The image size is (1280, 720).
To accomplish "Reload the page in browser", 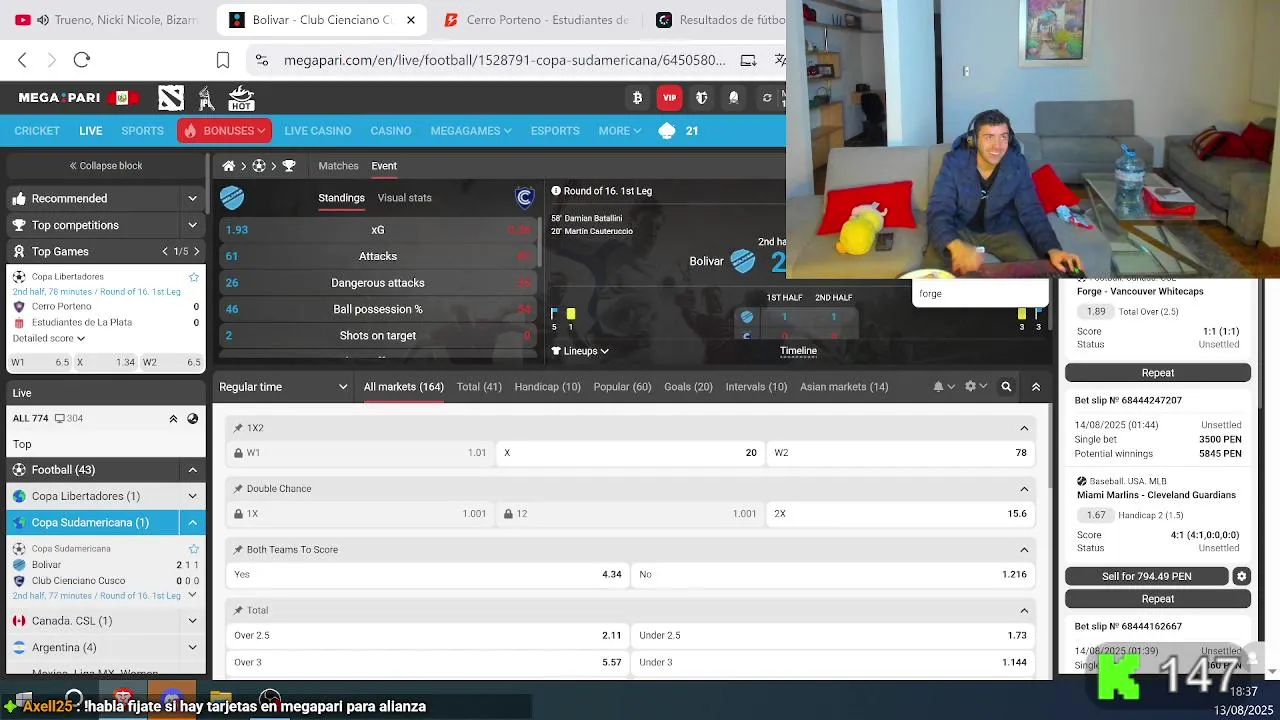I will tap(82, 60).
